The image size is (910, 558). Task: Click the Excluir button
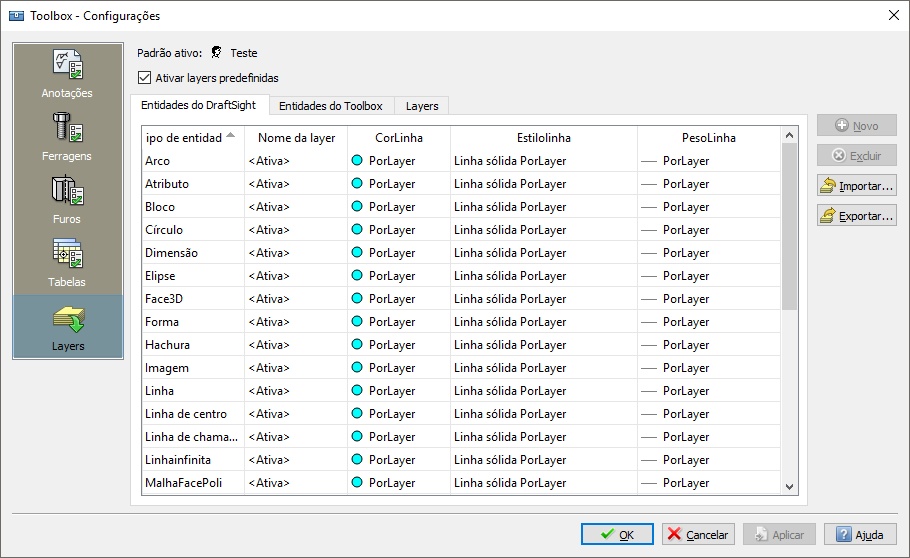[857, 156]
